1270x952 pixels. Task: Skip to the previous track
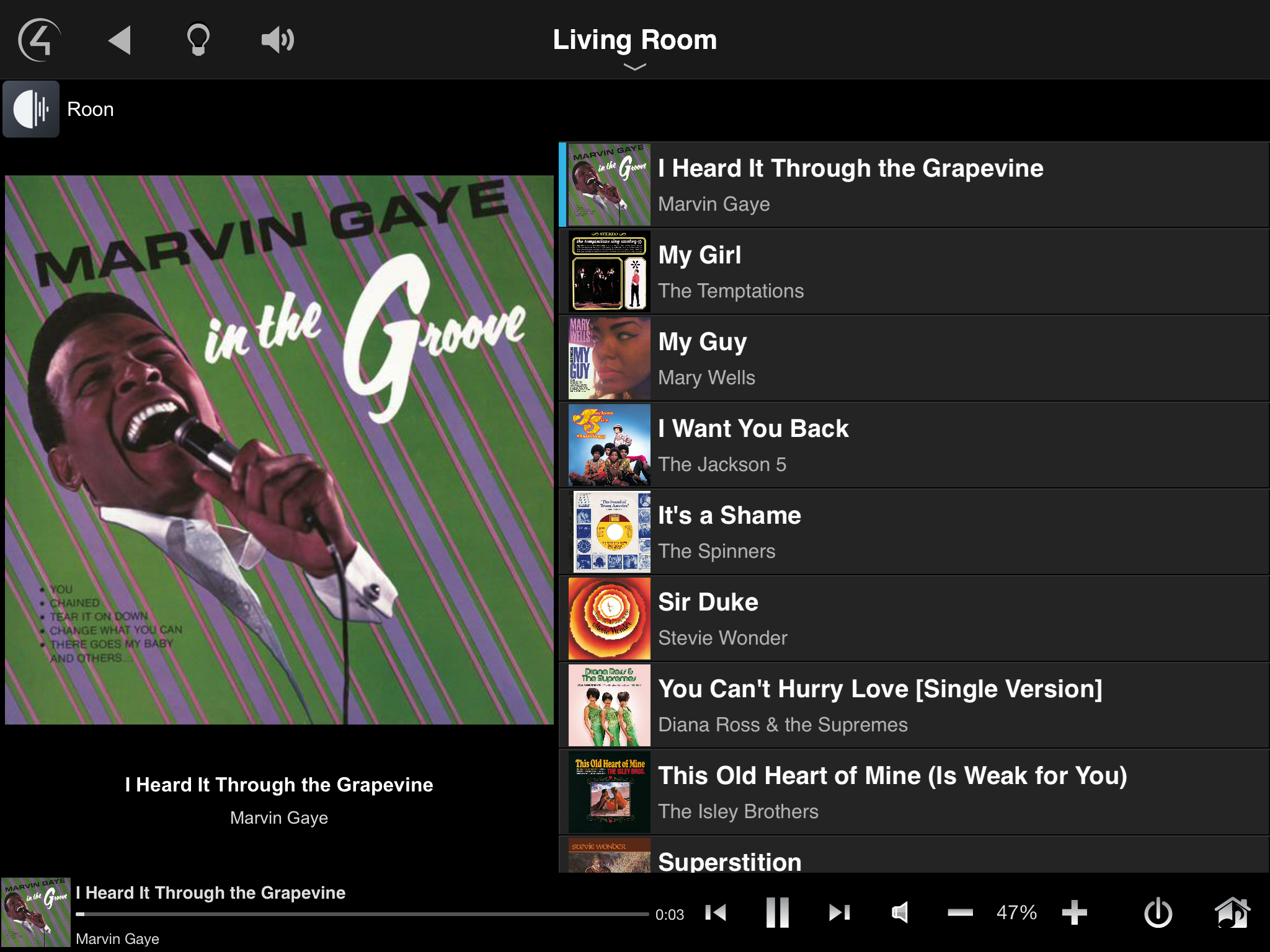pos(716,912)
